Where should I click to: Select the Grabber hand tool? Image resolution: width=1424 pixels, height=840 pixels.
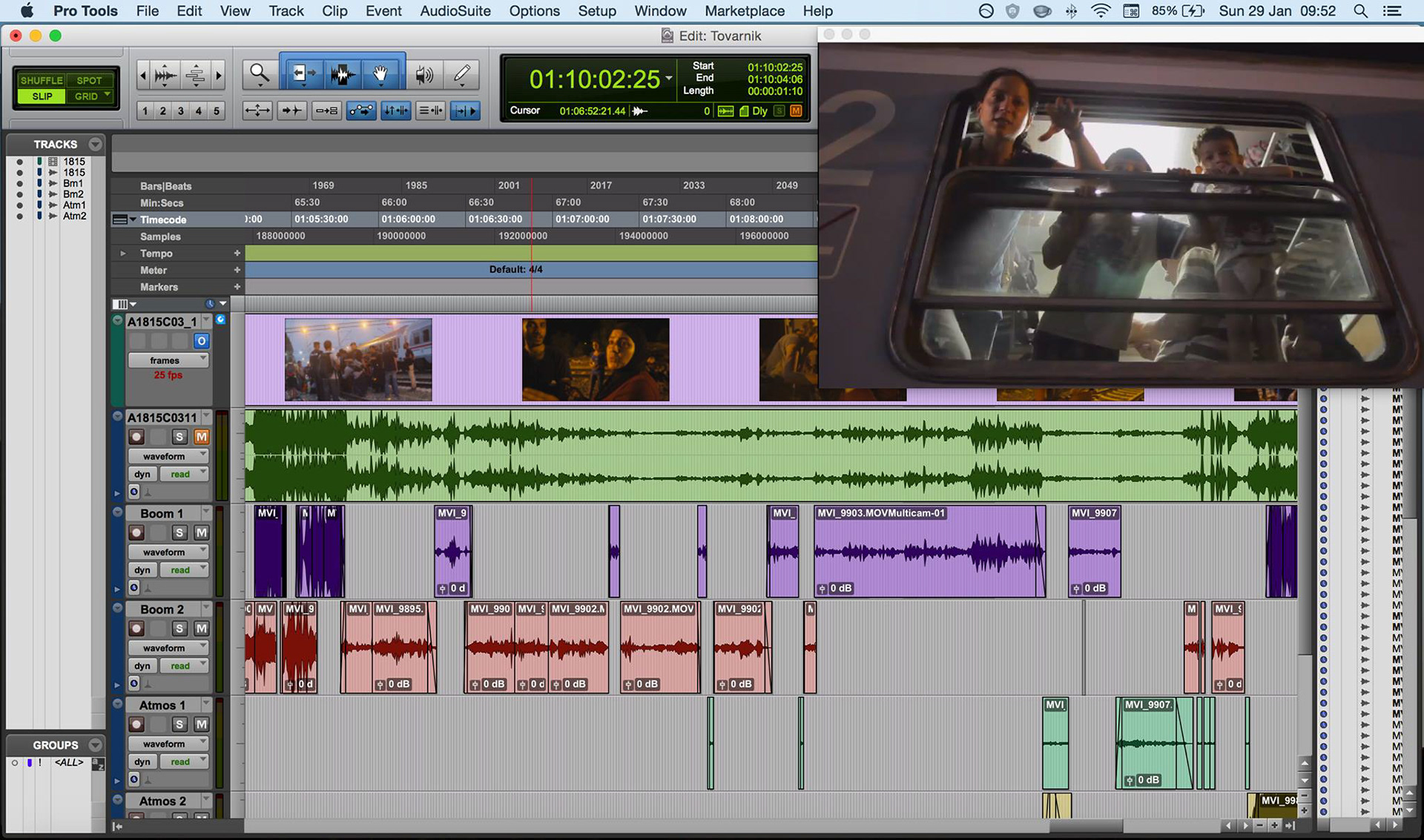coord(381,73)
